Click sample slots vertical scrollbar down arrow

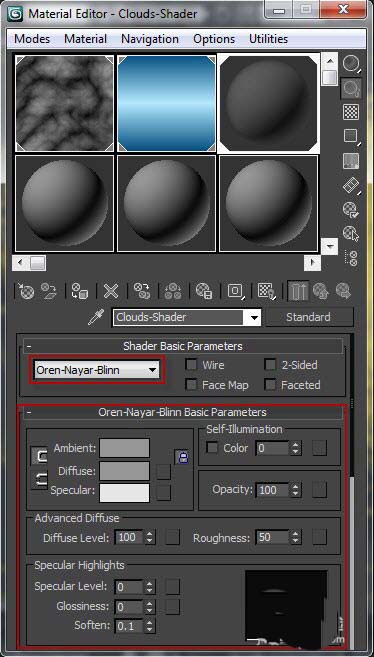pyautogui.click(x=330, y=246)
